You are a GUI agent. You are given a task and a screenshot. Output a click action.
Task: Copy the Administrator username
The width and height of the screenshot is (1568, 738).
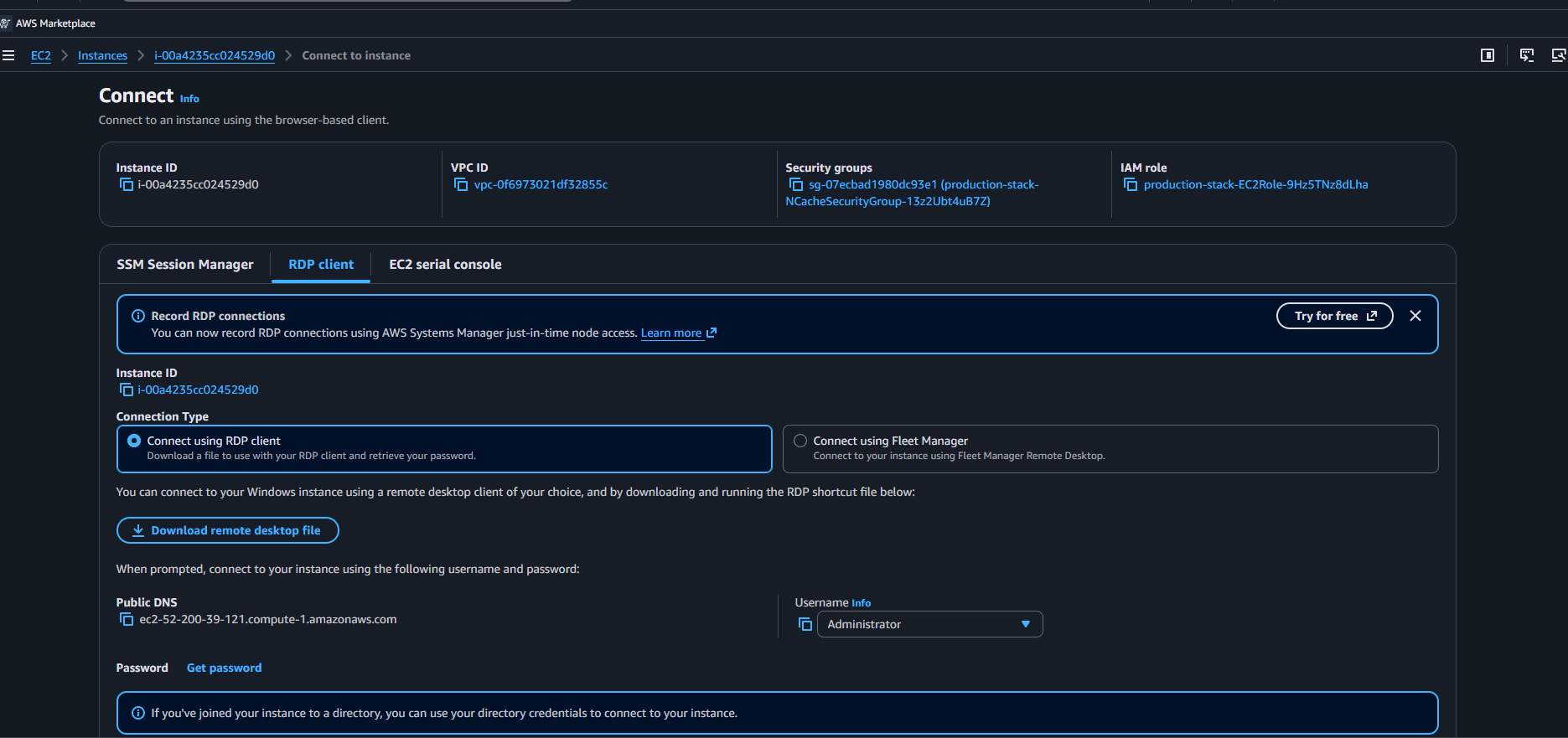point(805,624)
